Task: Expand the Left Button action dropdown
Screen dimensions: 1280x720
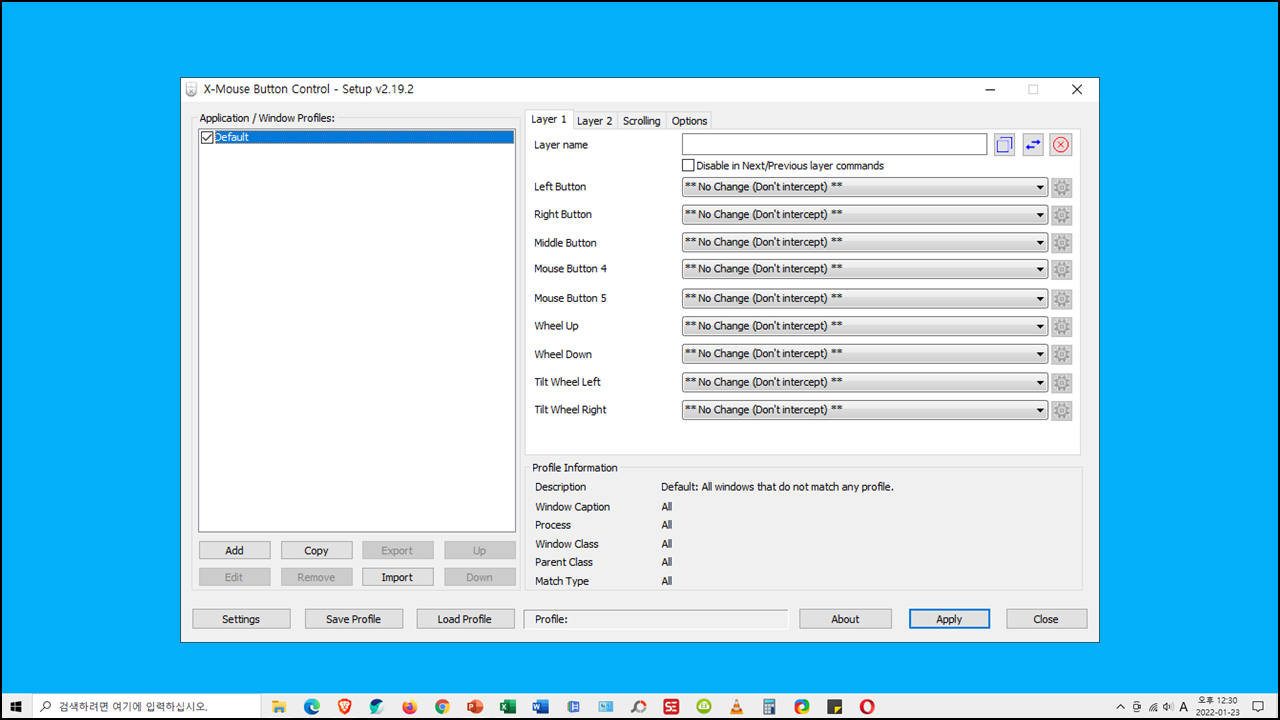Action: coord(864,187)
